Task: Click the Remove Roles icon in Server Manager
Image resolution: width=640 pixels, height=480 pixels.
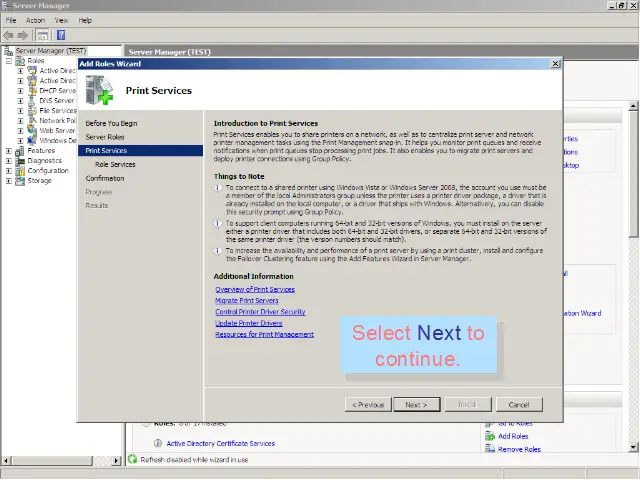Action: [x=490, y=449]
